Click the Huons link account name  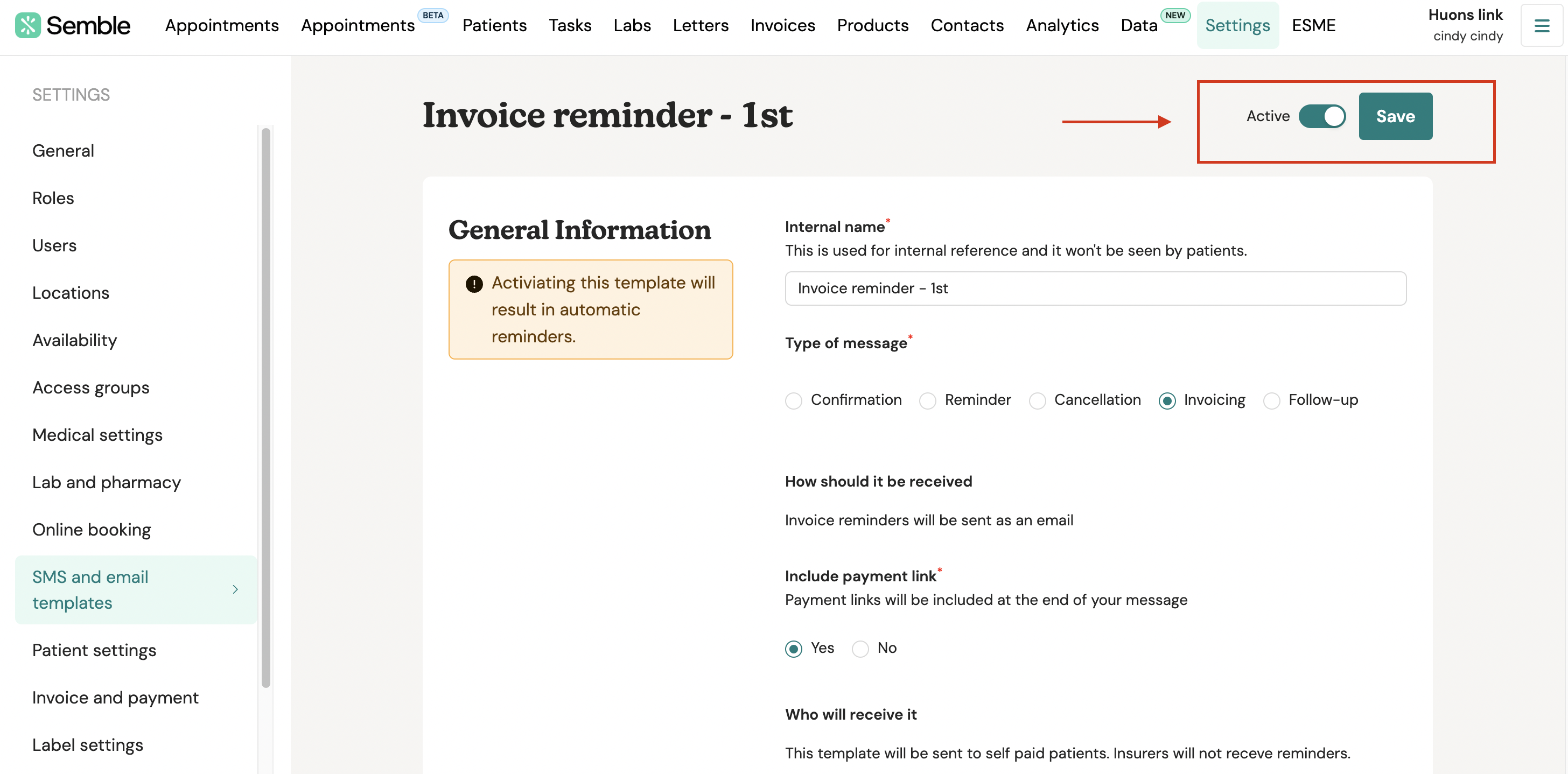tap(1465, 15)
